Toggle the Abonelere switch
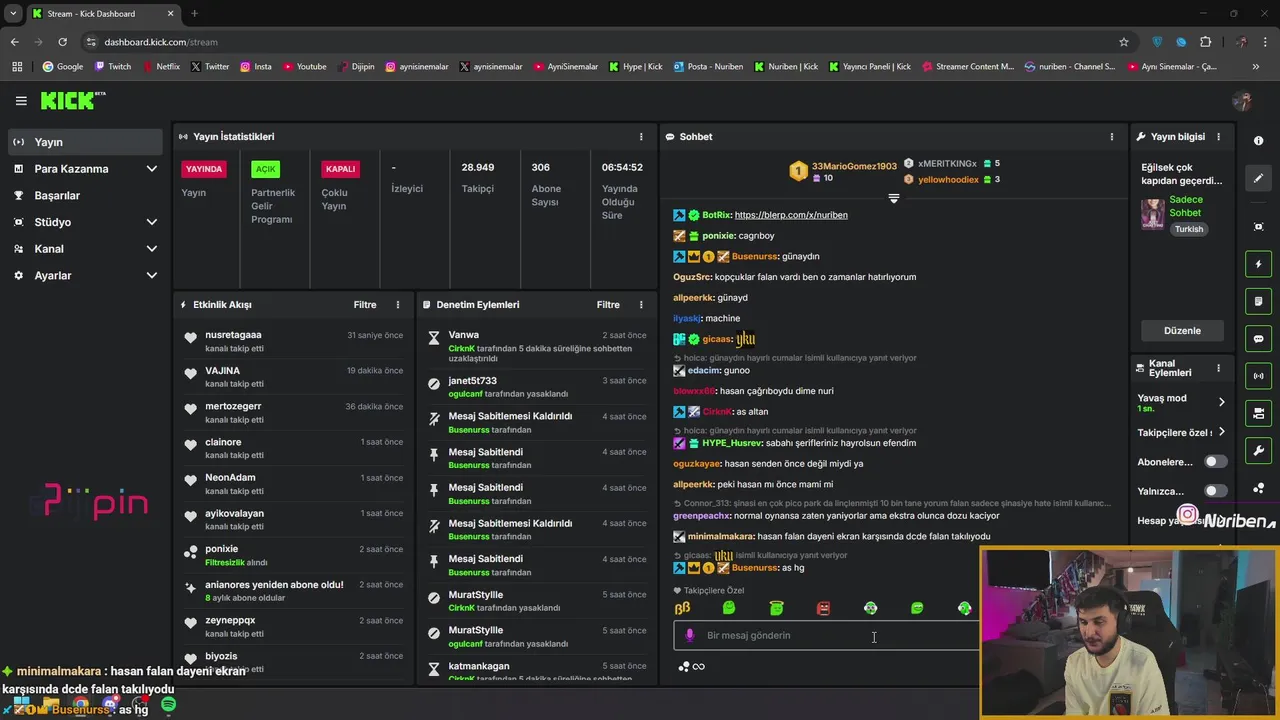Screen dimensions: 1280x720 pyautogui.click(x=1215, y=462)
